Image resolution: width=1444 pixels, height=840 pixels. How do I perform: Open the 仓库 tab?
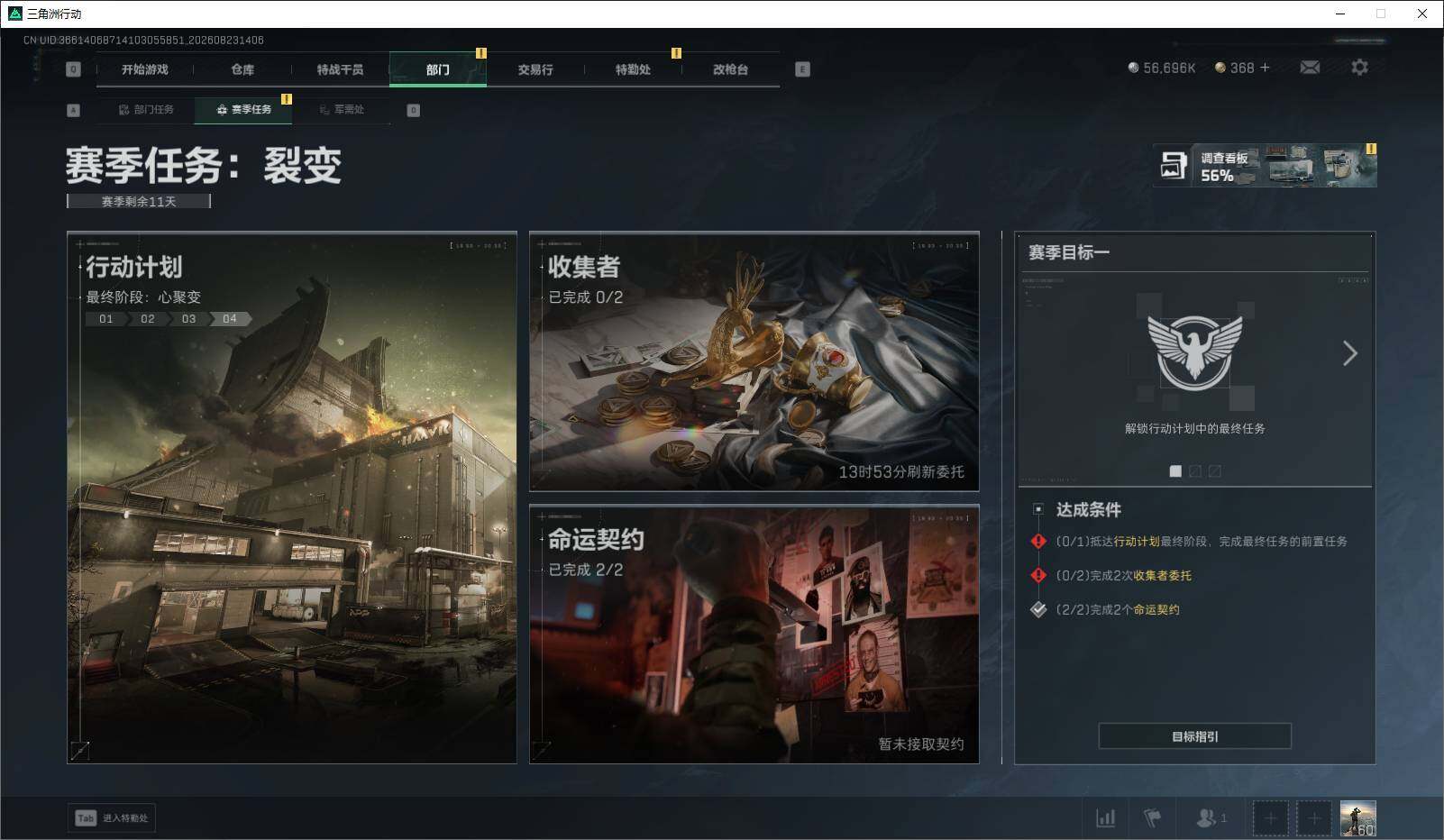[x=242, y=69]
